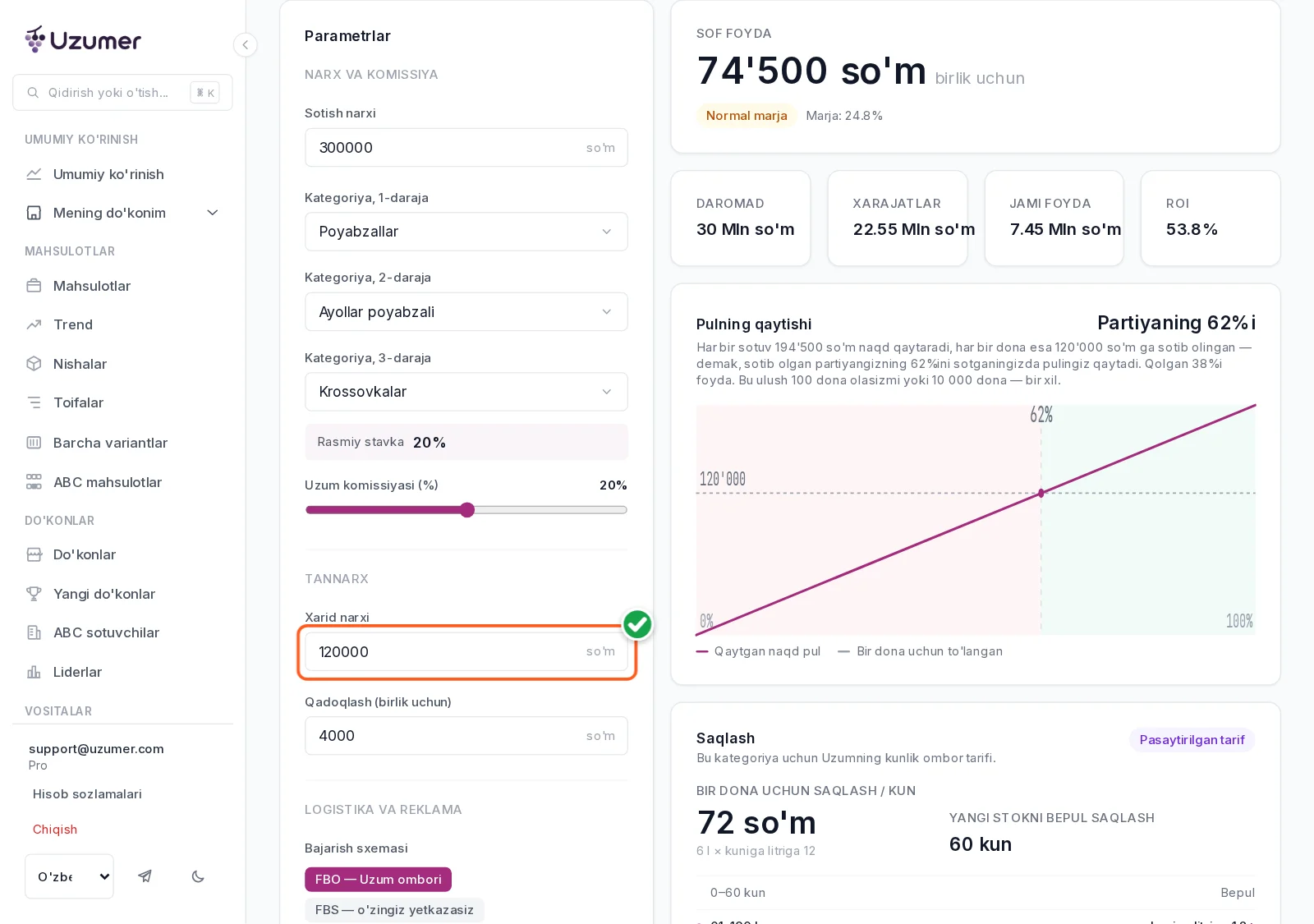Expand Mening do'konim submenu chevron
Viewport: 1314px width, 924px height.
click(213, 213)
